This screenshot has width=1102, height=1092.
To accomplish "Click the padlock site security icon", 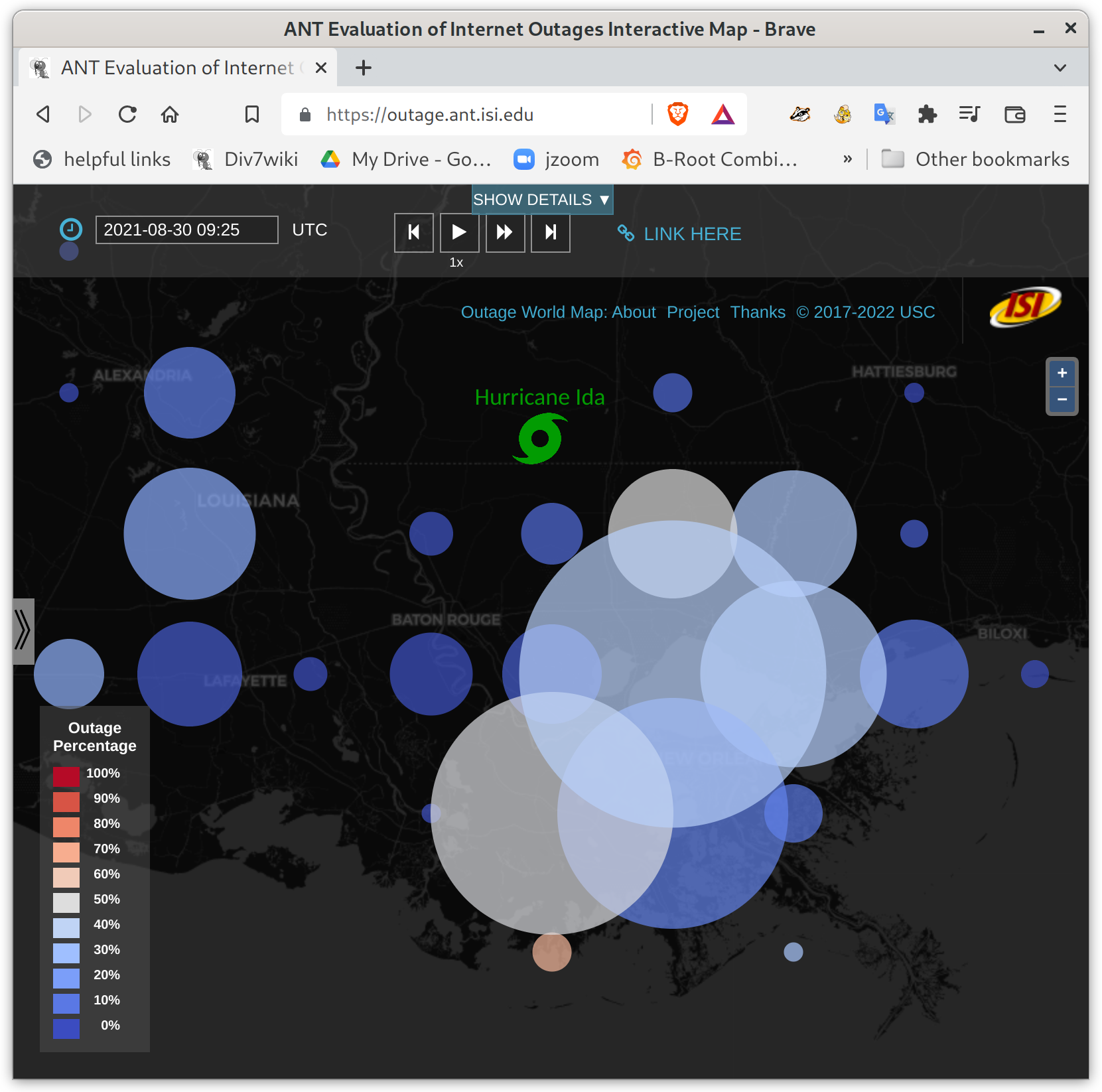I will pos(305,115).
